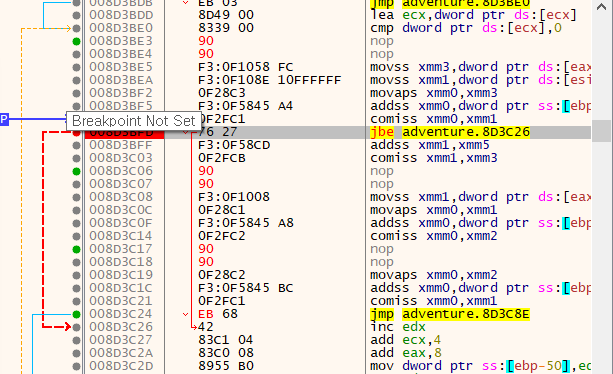Select address 008D3BE4
Image resolution: width=613 pixels, height=374 pixels.
121,54
